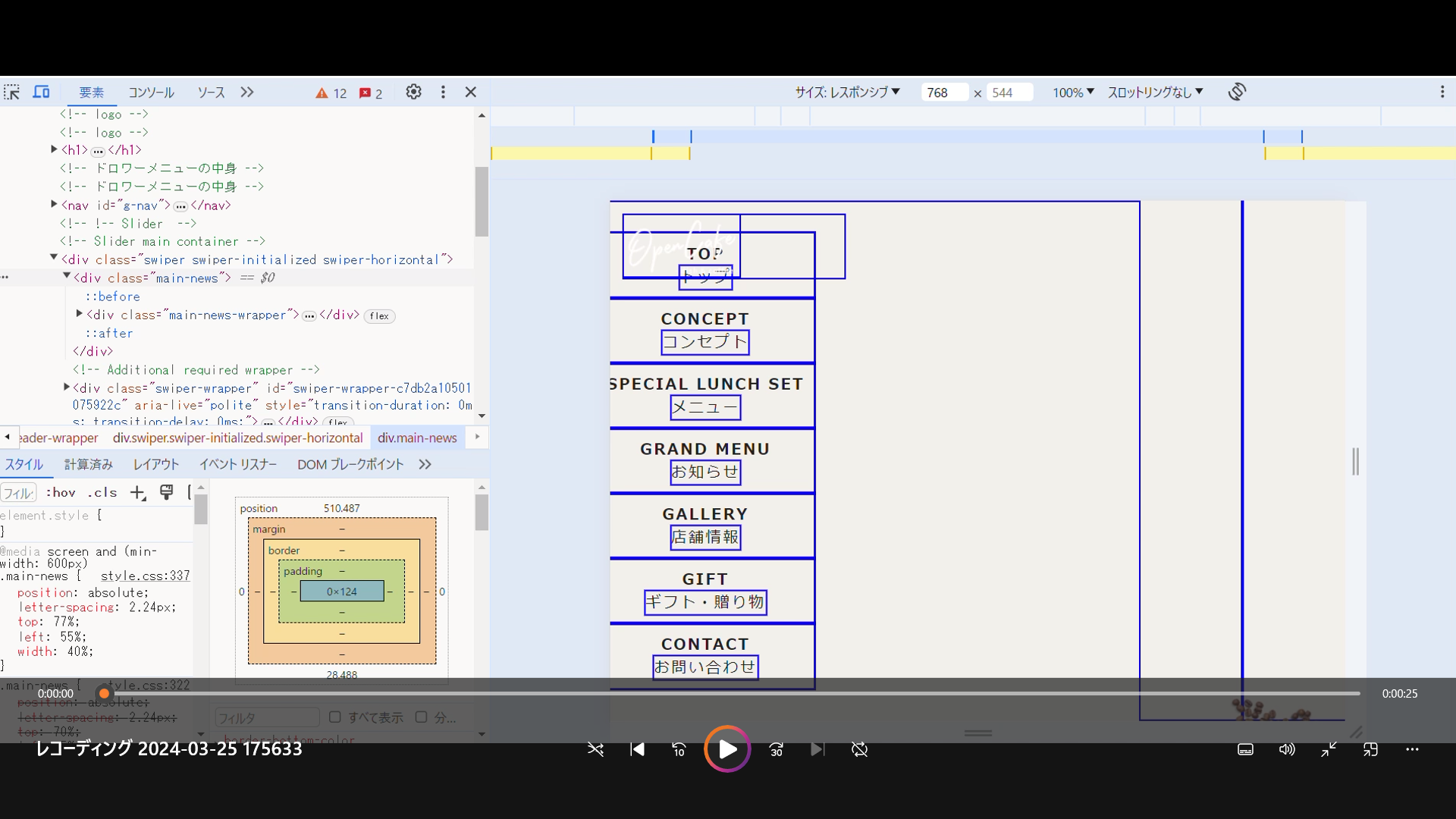Screen dimensions: 1456x819
Task: Enable the すべて表示 checkbox
Action: pyautogui.click(x=335, y=717)
